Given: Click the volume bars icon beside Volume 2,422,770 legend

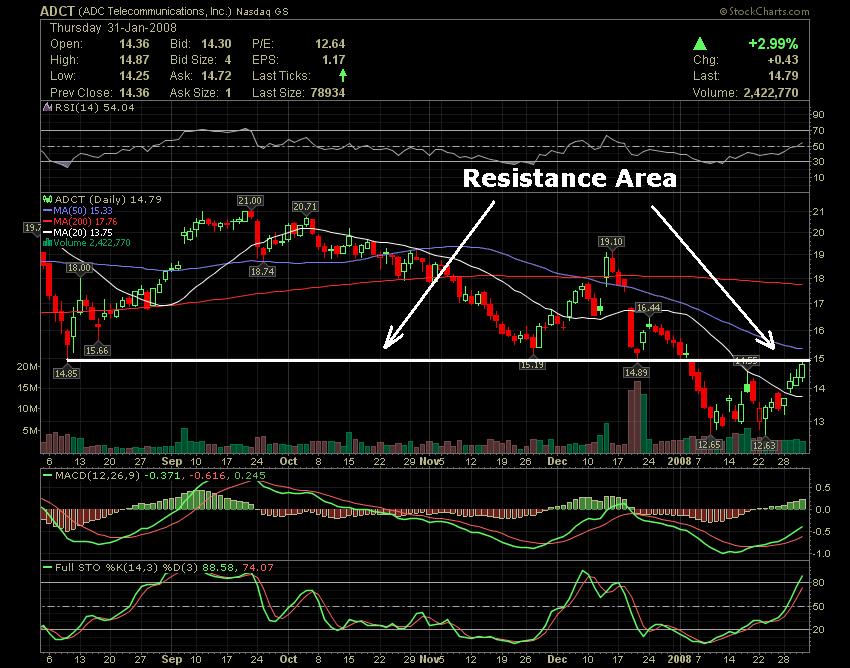Looking at the screenshot, I should point(47,242).
